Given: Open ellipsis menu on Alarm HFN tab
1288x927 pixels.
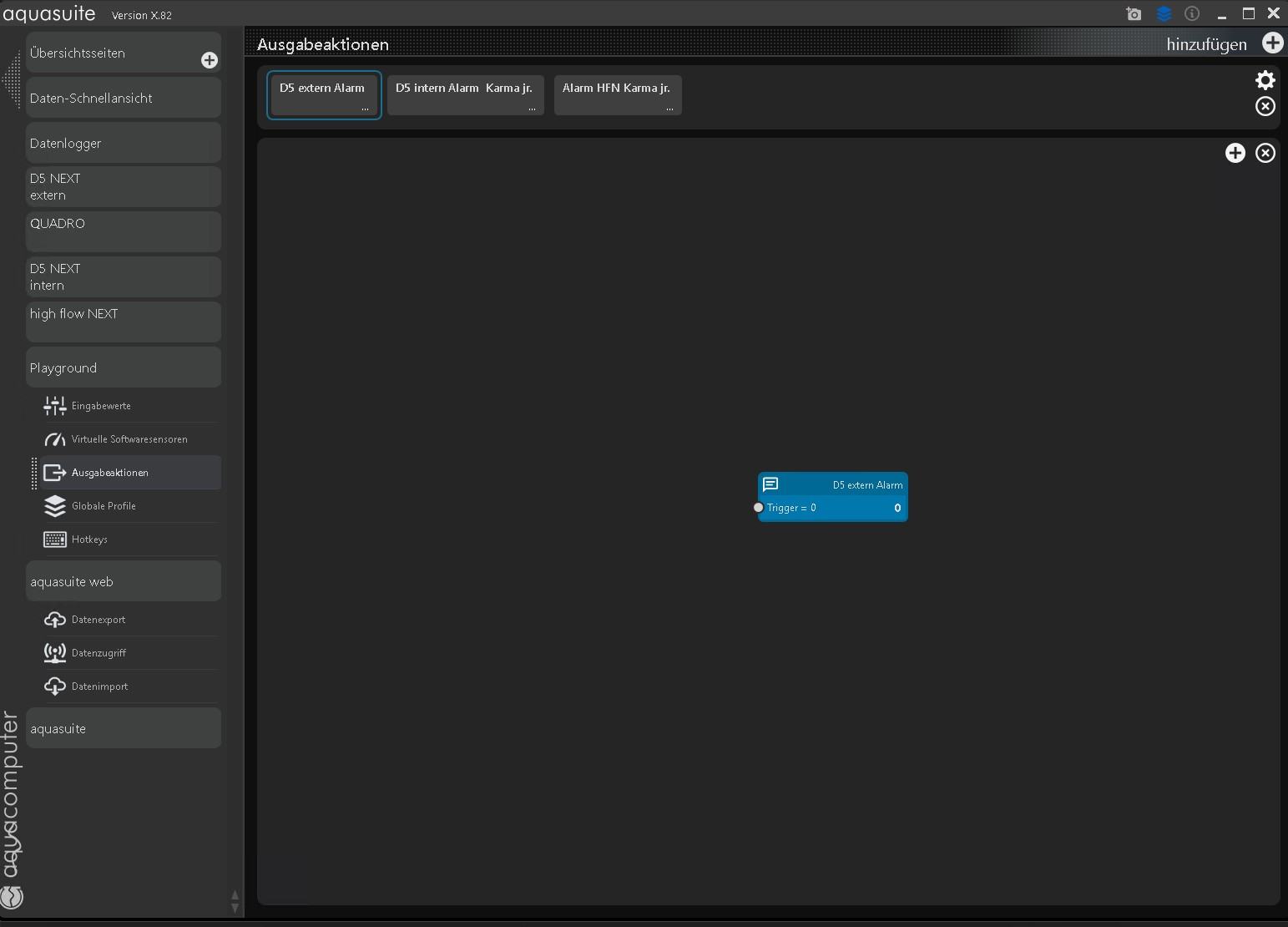Looking at the screenshot, I should point(669,109).
